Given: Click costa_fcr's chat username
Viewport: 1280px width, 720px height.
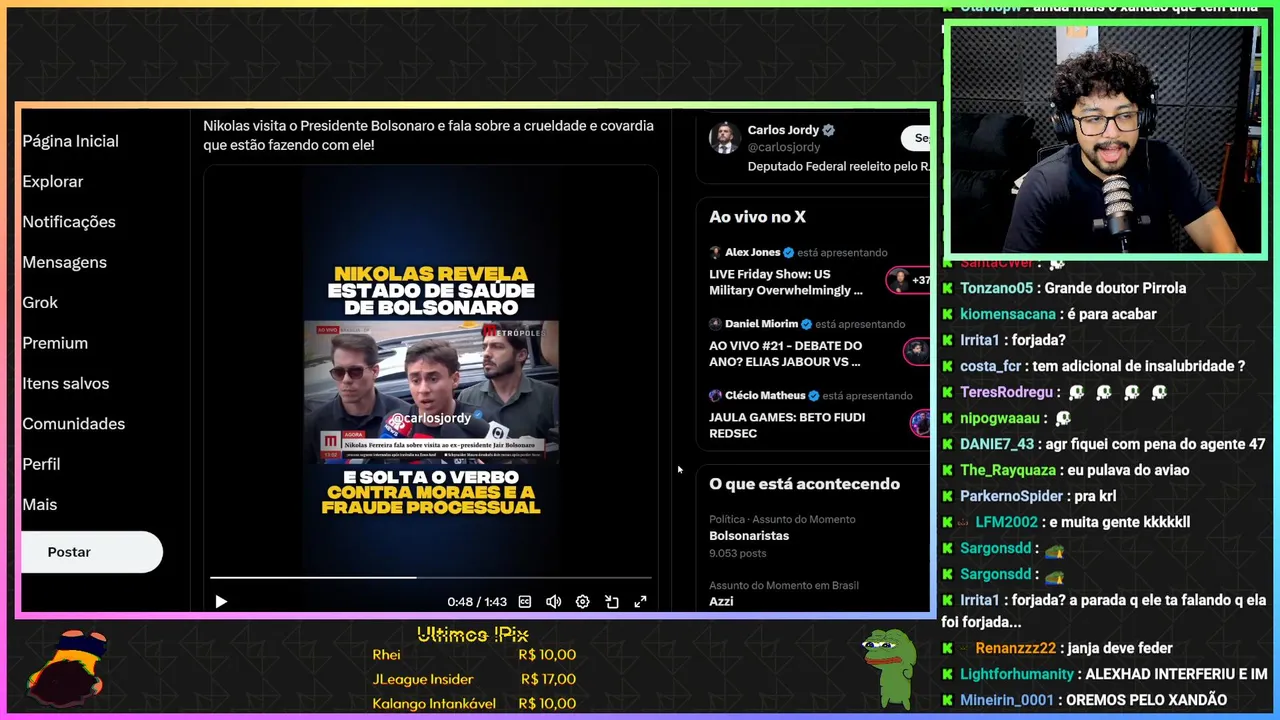Looking at the screenshot, I should click(x=990, y=366).
